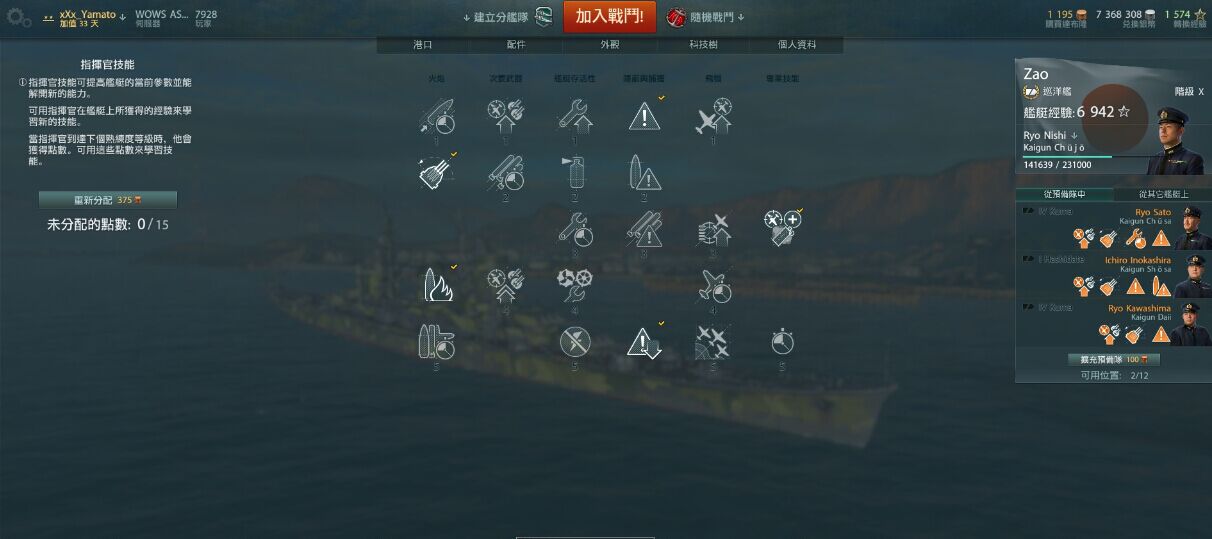Choose the crossed-out circle tier 5 skill
Viewport: 1212px width, 539px height.
[574, 342]
